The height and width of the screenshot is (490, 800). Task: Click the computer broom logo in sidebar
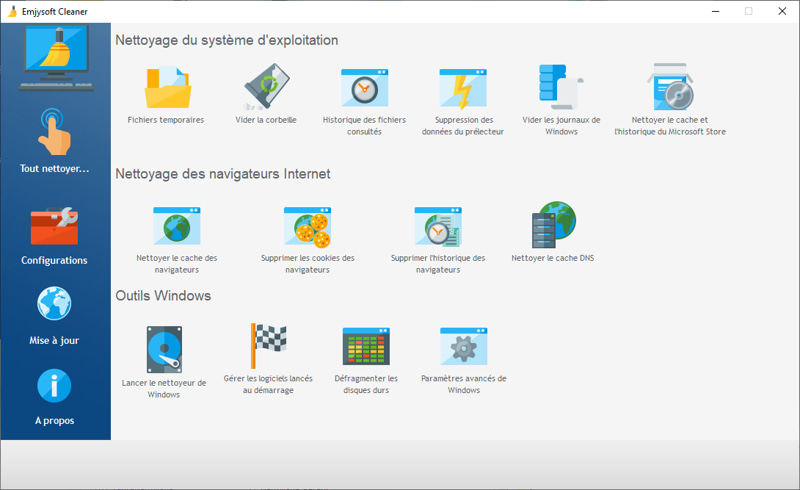(55, 58)
